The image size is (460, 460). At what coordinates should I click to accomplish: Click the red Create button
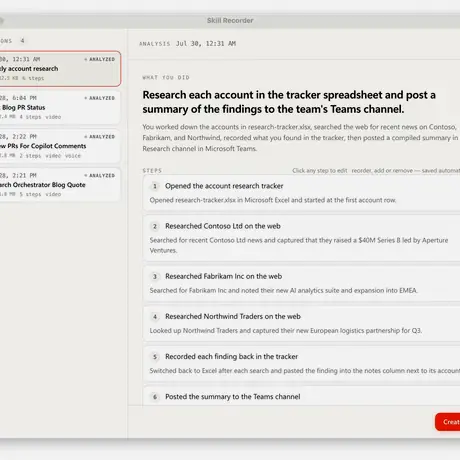(448, 422)
